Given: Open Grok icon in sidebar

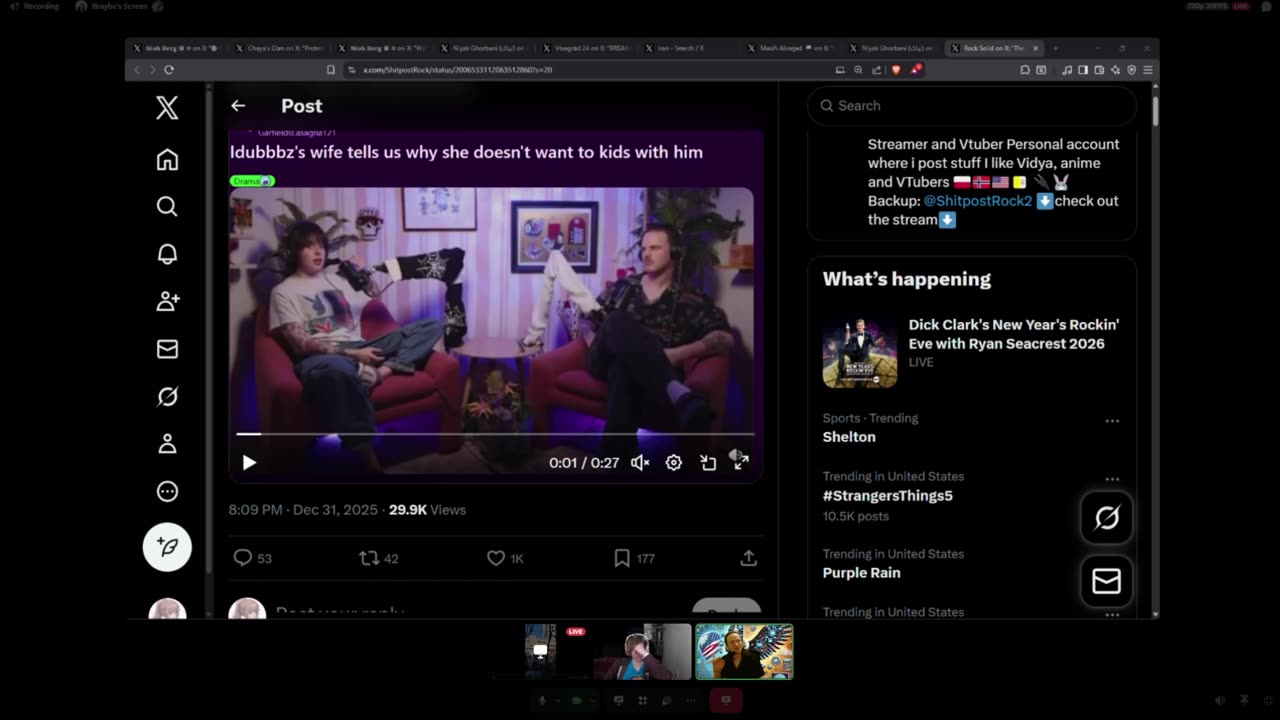Looking at the screenshot, I should (167, 396).
